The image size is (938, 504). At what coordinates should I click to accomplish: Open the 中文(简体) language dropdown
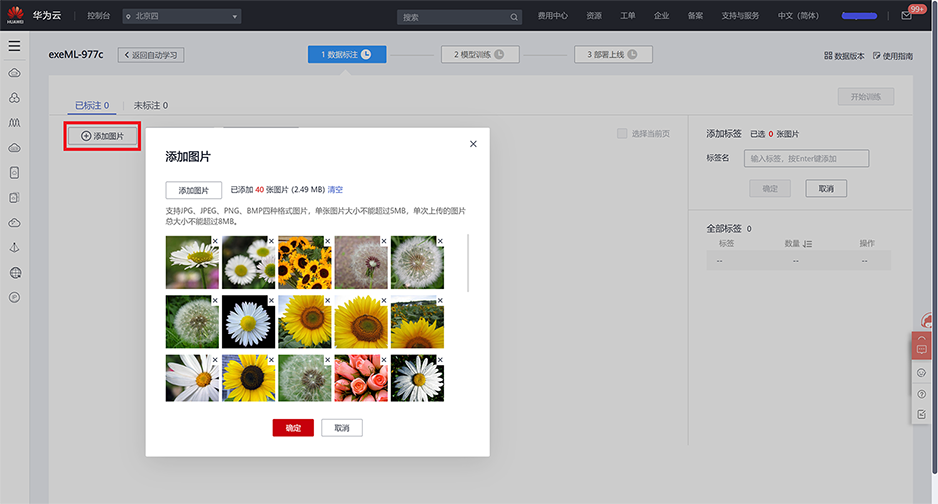pyautogui.click(x=800, y=16)
